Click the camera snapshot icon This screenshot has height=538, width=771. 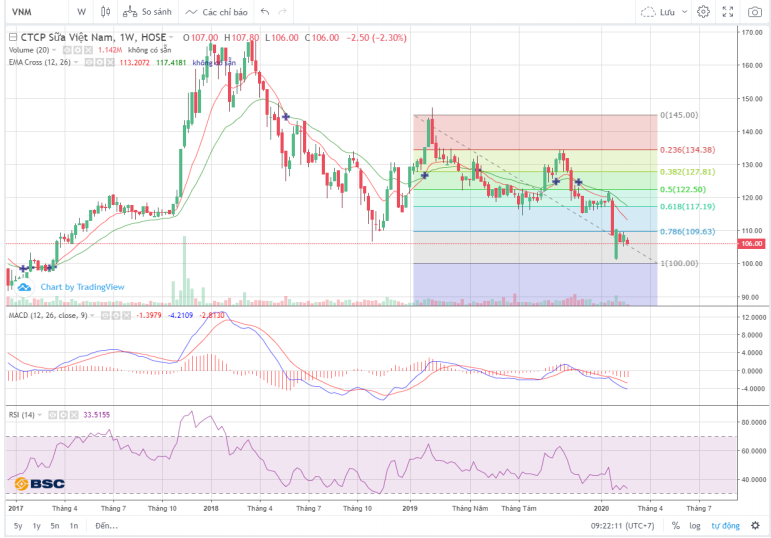click(x=755, y=12)
